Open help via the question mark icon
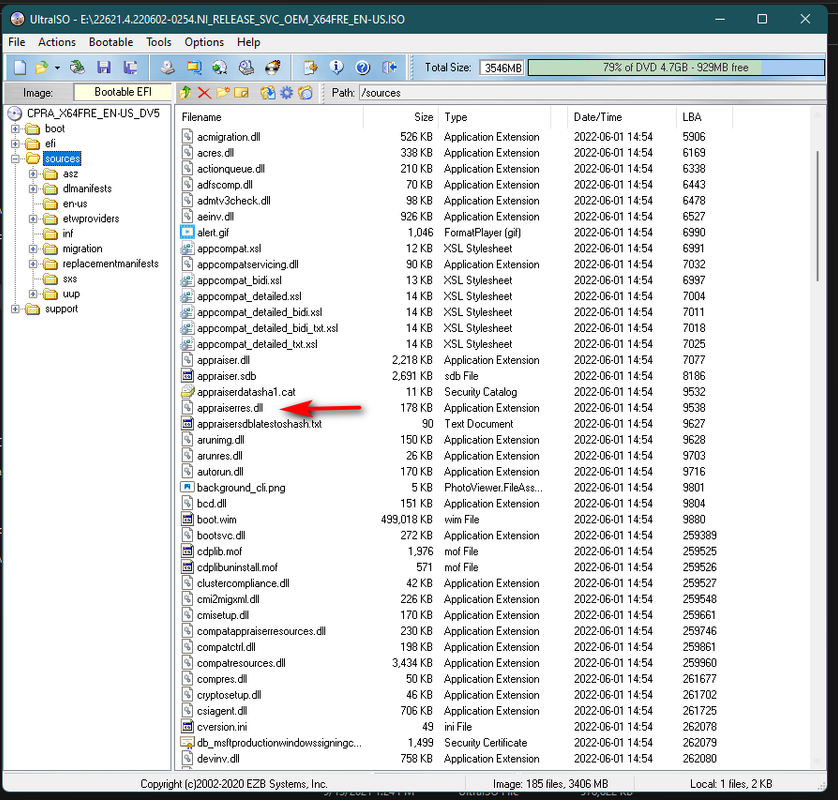This screenshot has width=838, height=800. coord(362,67)
